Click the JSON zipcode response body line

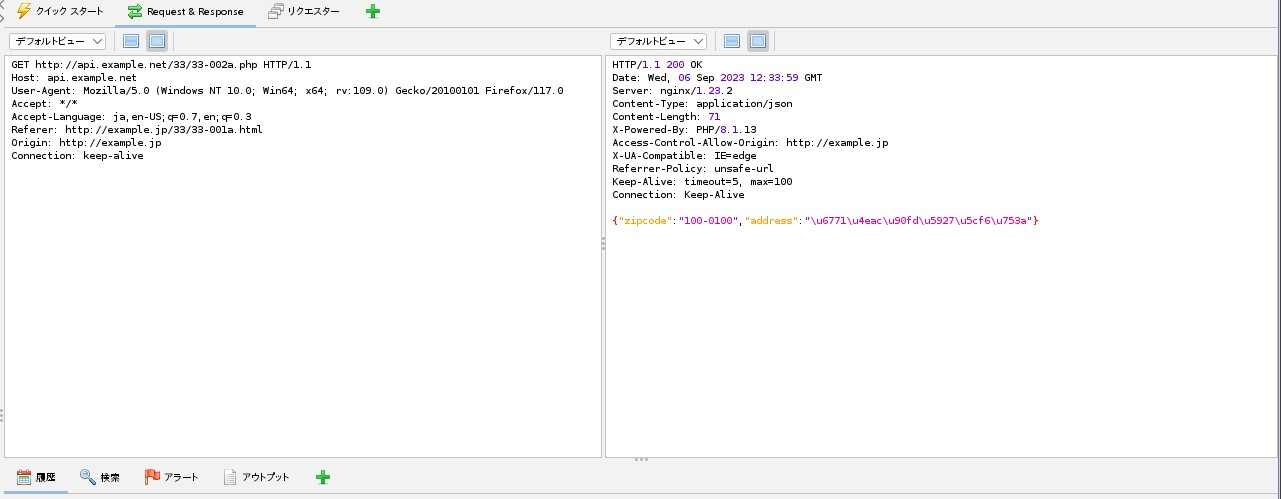point(825,220)
